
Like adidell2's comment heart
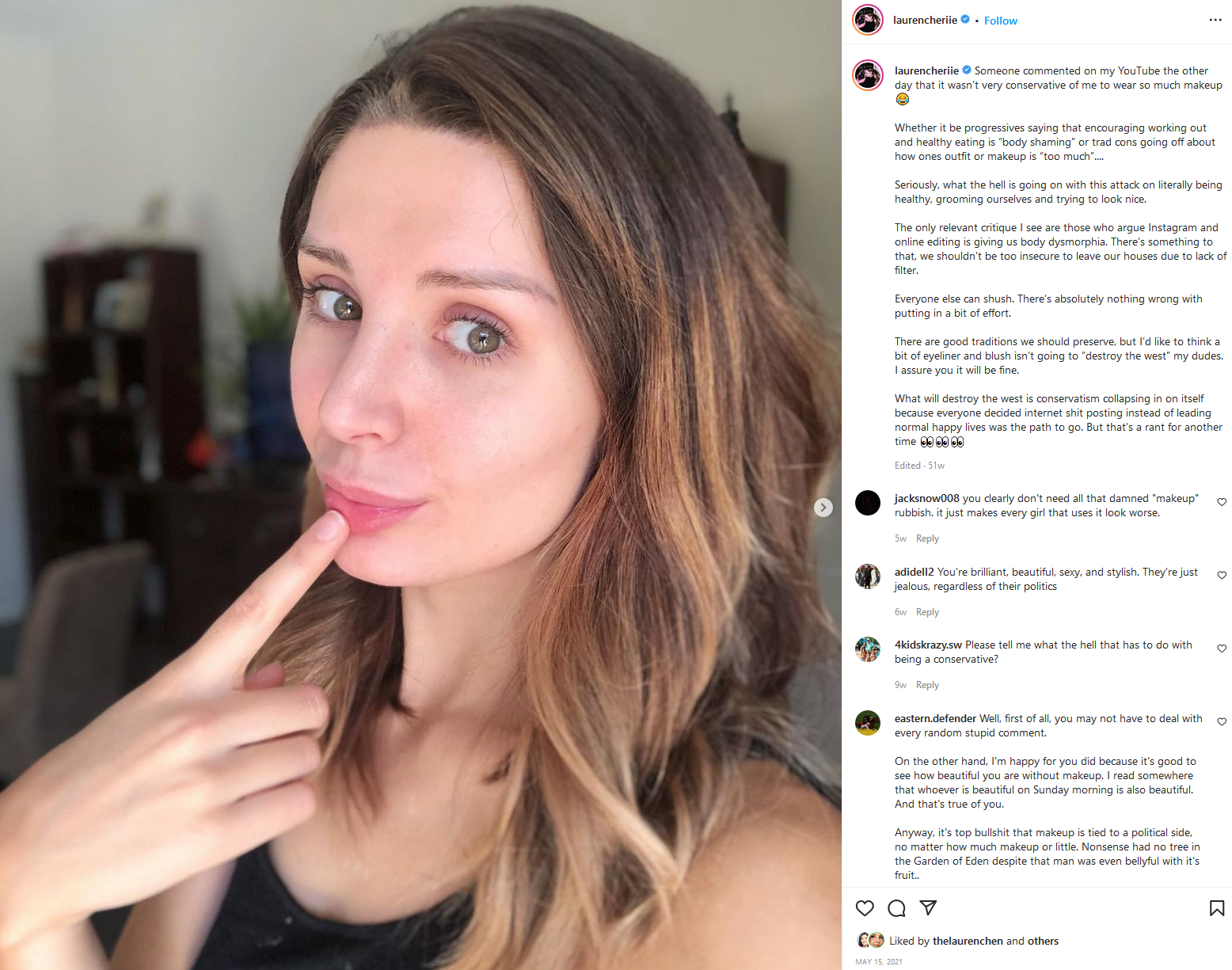pyautogui.click(x=1222, y=575)
